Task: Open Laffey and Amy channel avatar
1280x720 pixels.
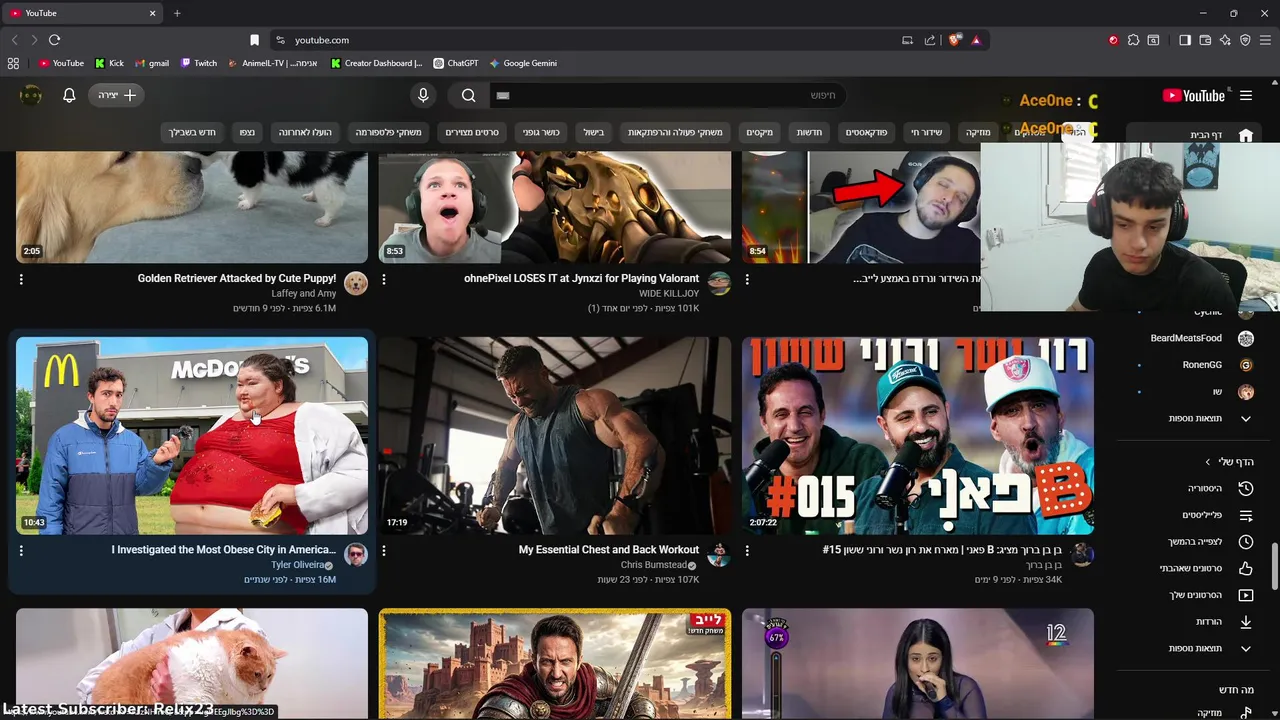Action: pyautogui.click(x=356, y=284)
